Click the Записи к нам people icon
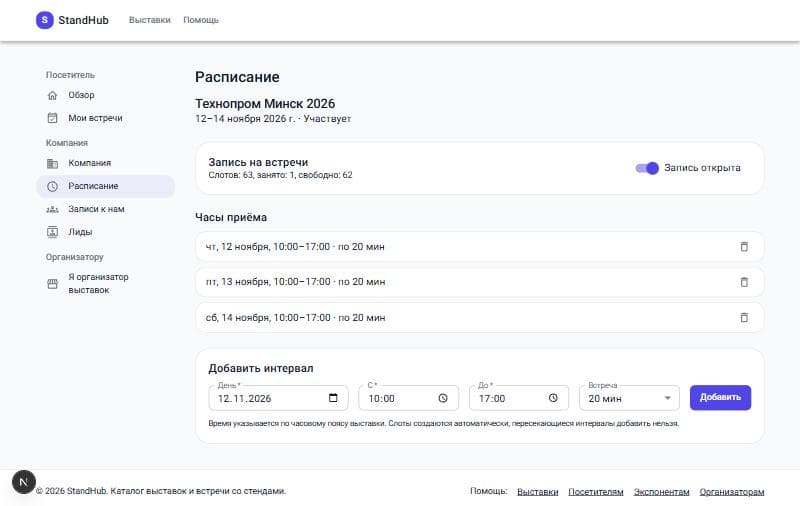The width and height of the screenshot is (800, 506). [x=53, y=209]
